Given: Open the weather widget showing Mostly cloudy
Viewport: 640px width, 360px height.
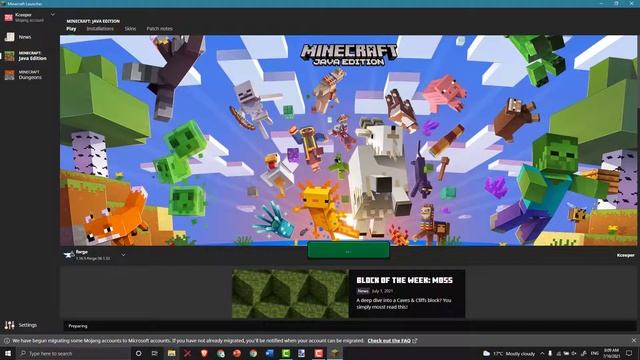Looking at the screenshot, I should coord(509,353).
